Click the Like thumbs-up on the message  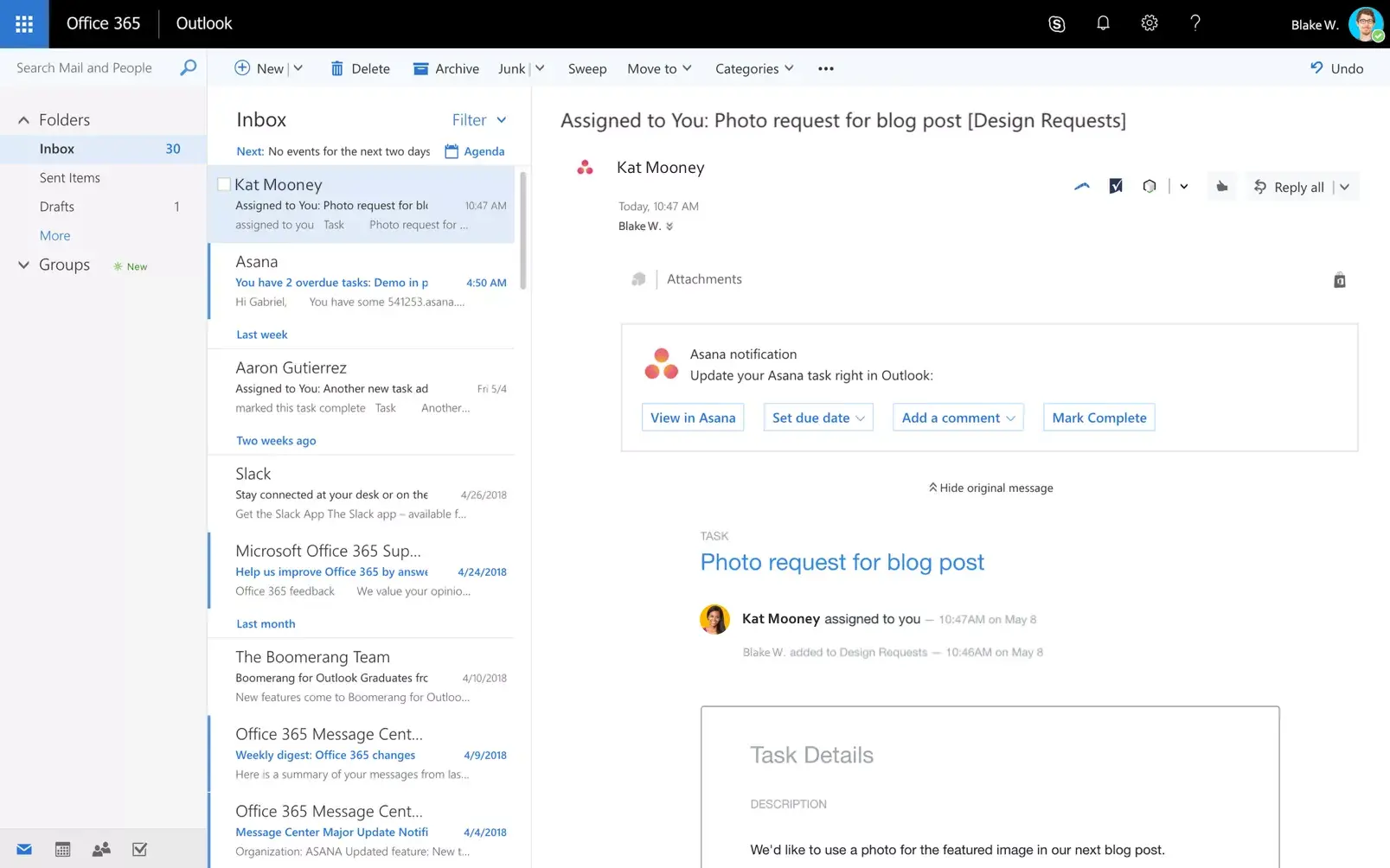[x=1221, y=186]
